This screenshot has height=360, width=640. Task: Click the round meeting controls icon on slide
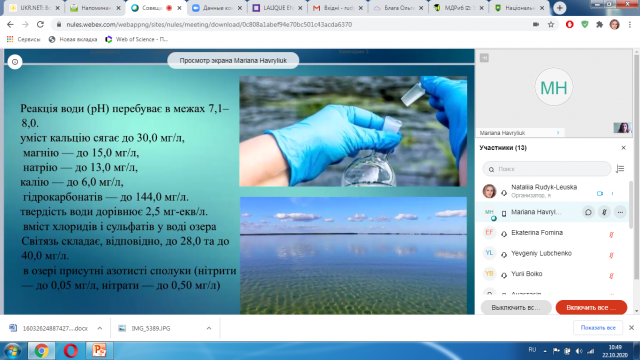(15, 62)
